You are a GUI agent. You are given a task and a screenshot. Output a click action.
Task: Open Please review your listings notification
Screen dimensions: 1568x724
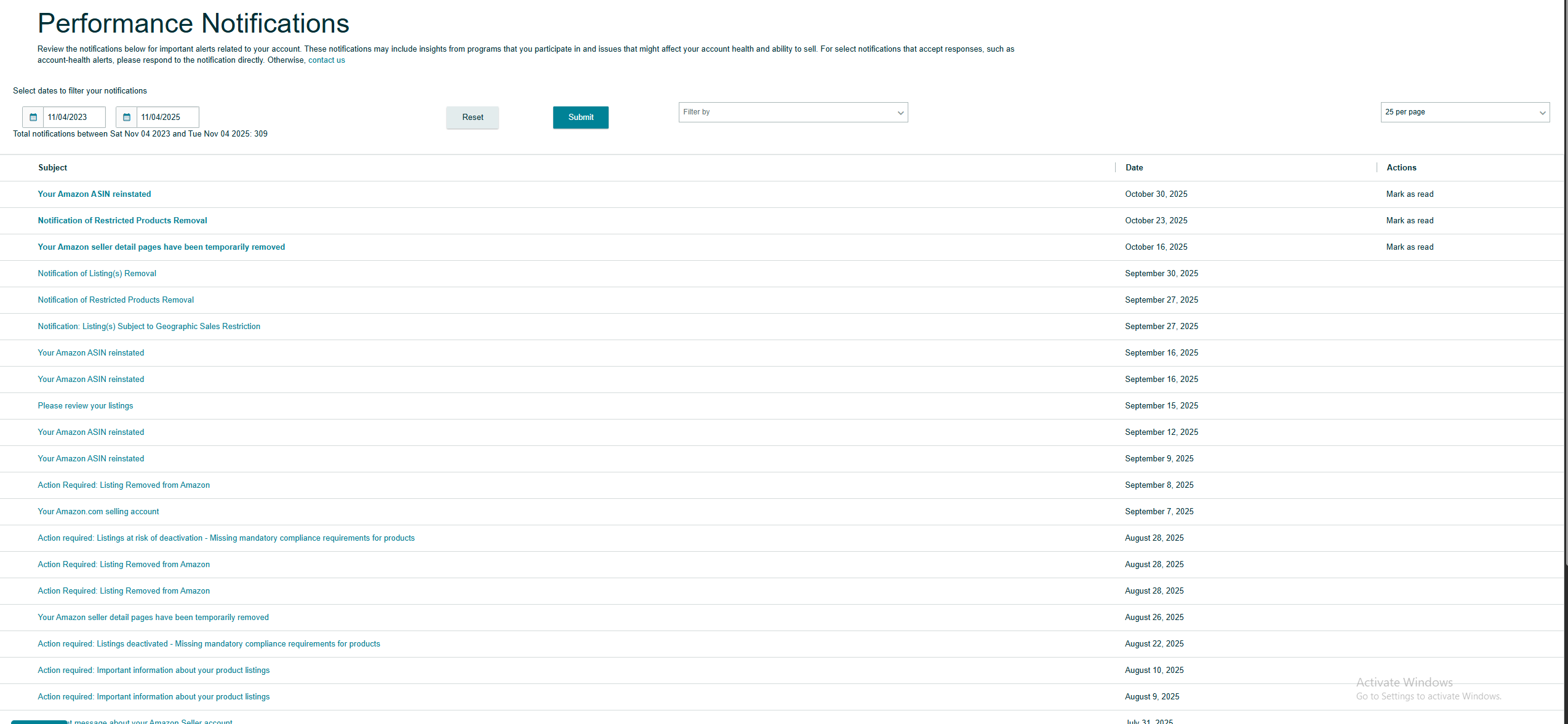tap(86, 406)
